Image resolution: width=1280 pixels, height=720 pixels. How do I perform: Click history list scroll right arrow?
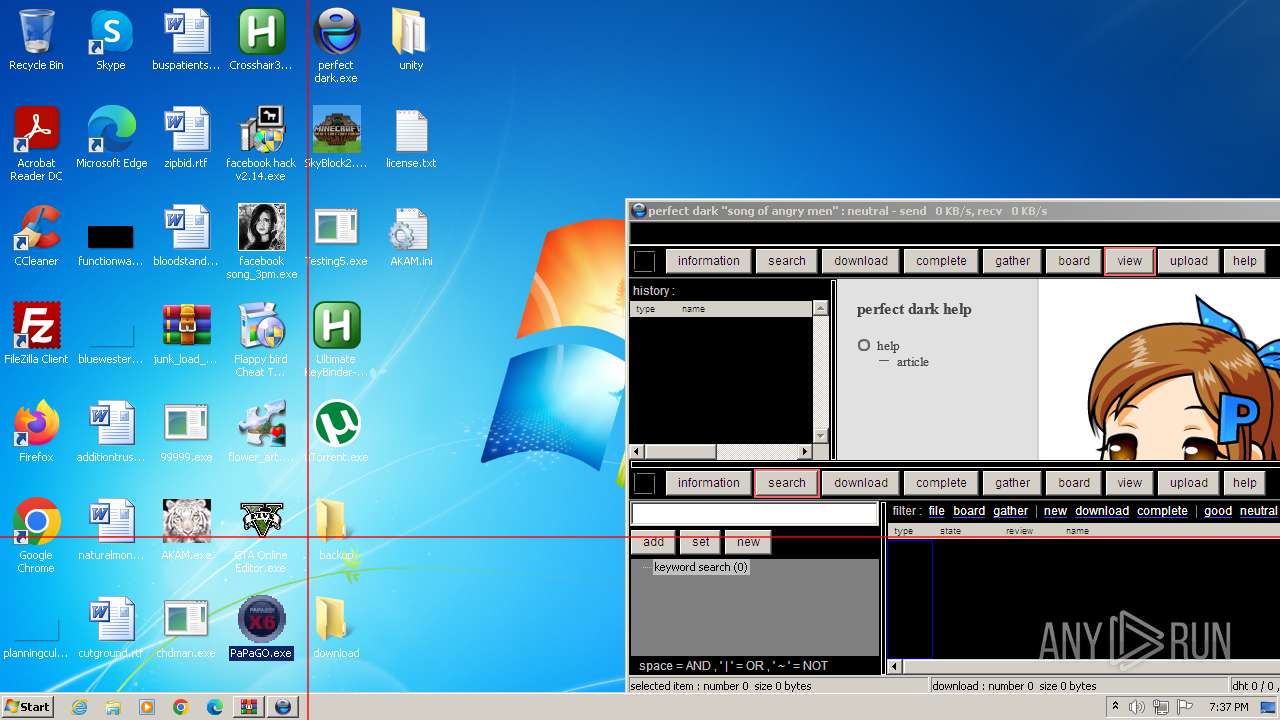coord(805,451)
